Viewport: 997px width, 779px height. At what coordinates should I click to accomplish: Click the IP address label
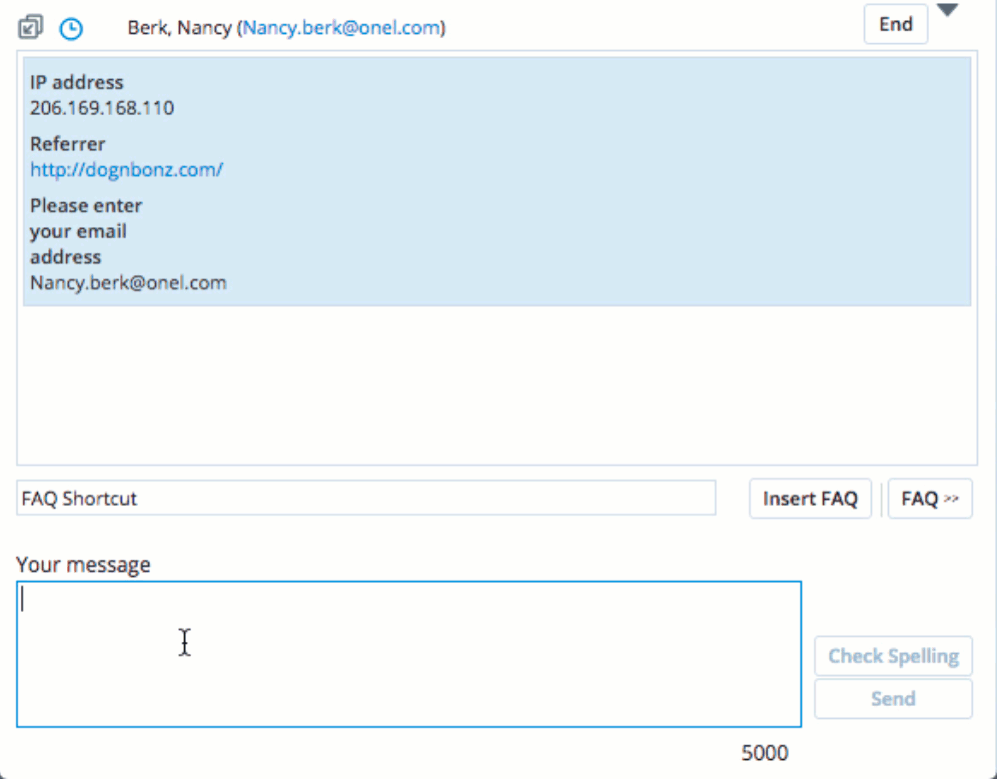click(77, 83)
